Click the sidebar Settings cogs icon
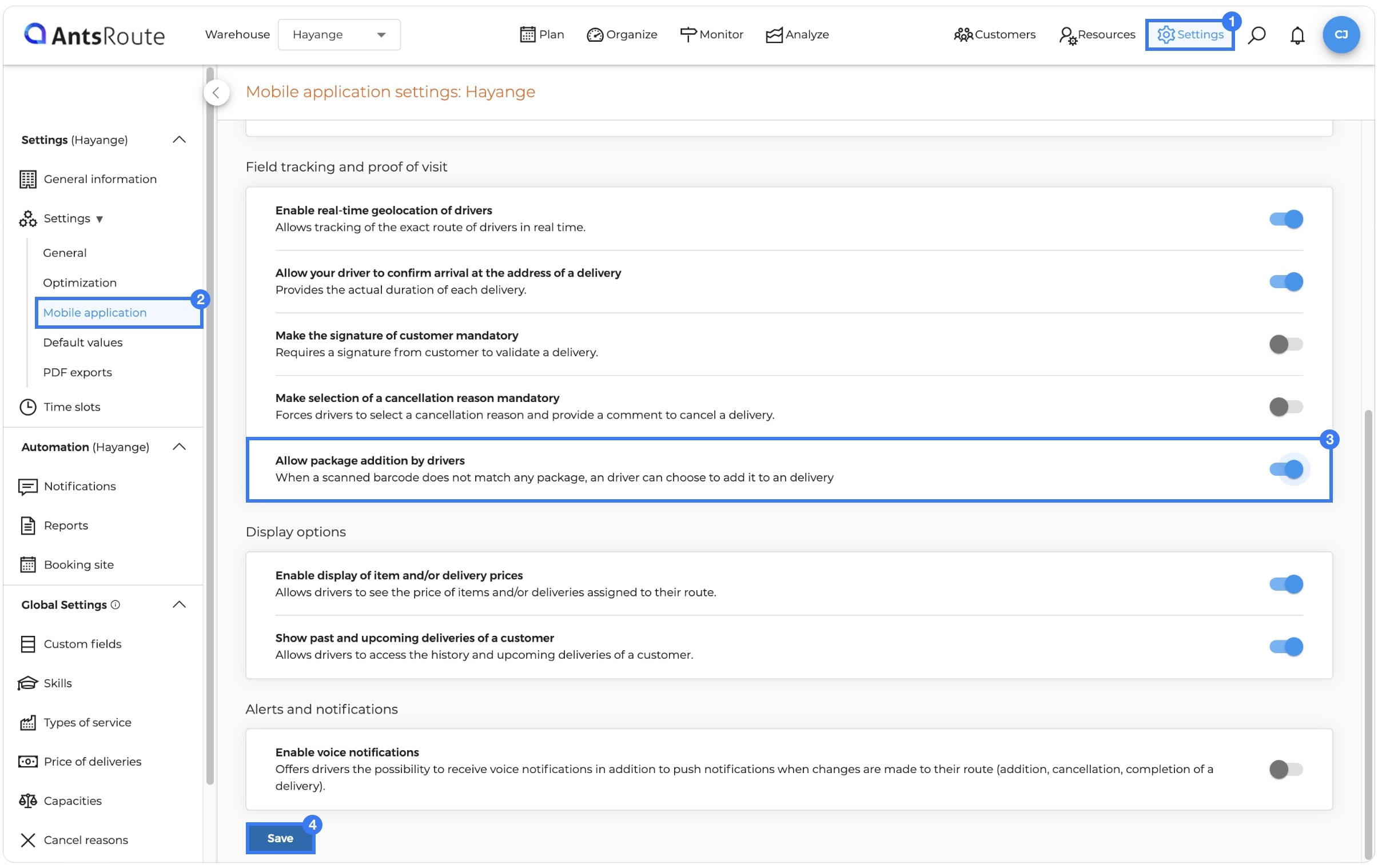This screenshot has height=868, width=1378. (27, 218)
